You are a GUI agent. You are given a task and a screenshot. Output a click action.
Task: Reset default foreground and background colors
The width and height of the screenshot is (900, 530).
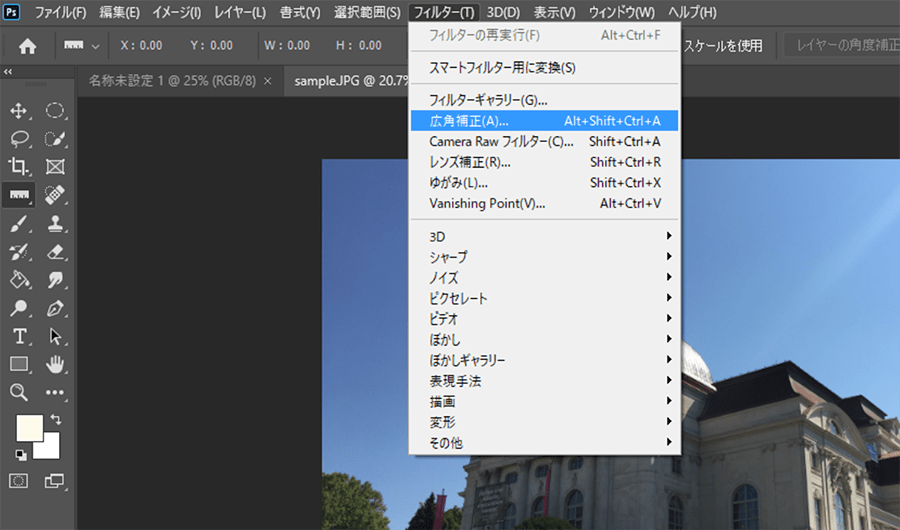pyautogui.click(x=19, y=455)
